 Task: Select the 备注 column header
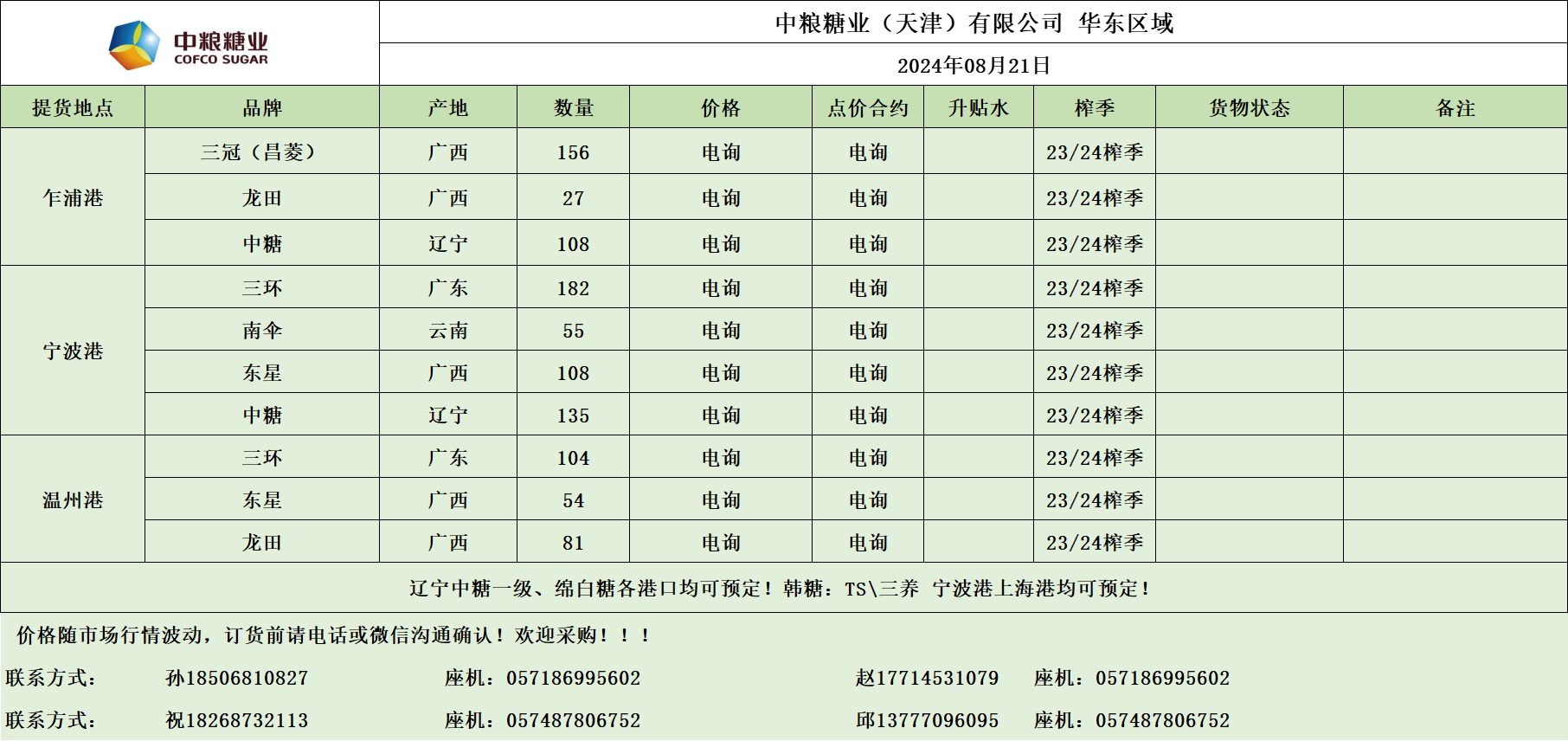pos(1455,108)
